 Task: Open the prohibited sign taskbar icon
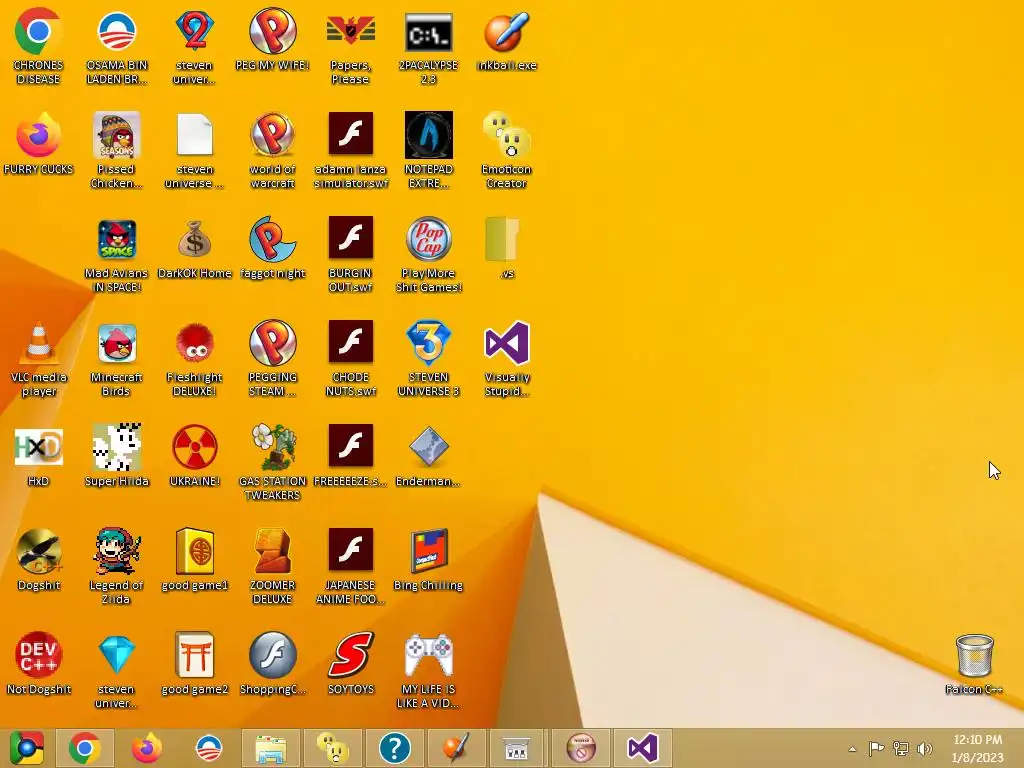581,748
